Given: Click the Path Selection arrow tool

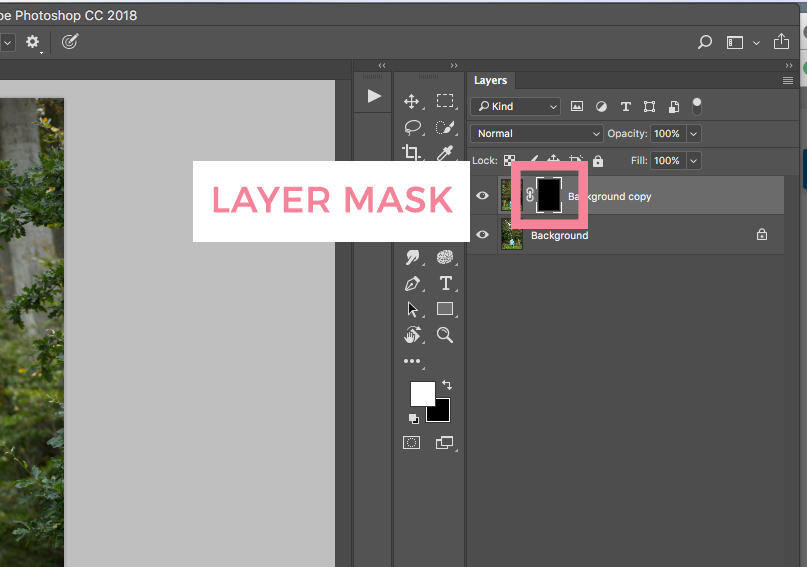Looking at the screenshot, I should [x=411, y=309].
